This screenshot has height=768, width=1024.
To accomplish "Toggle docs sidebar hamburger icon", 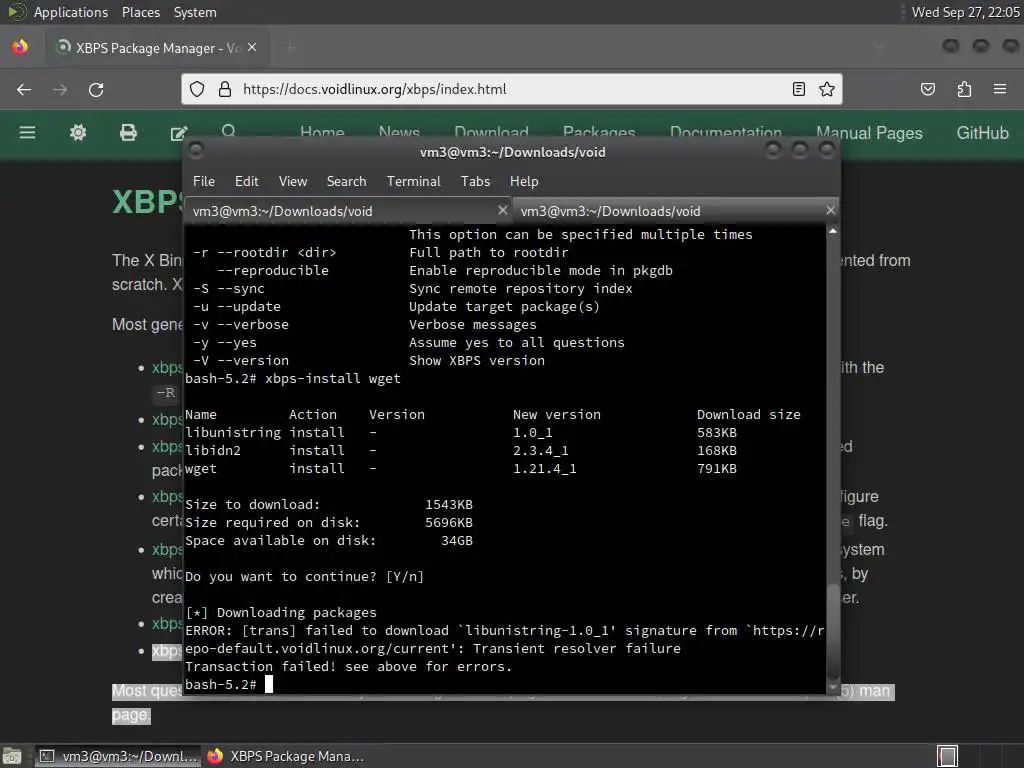I will tap(27, 133).
